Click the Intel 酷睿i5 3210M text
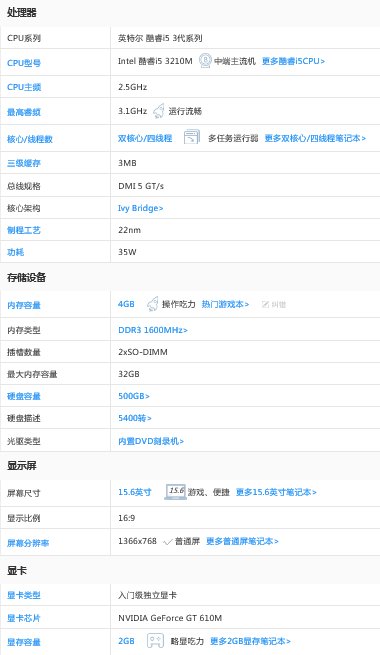Screen dimensions: 380x655 [155, 61]
